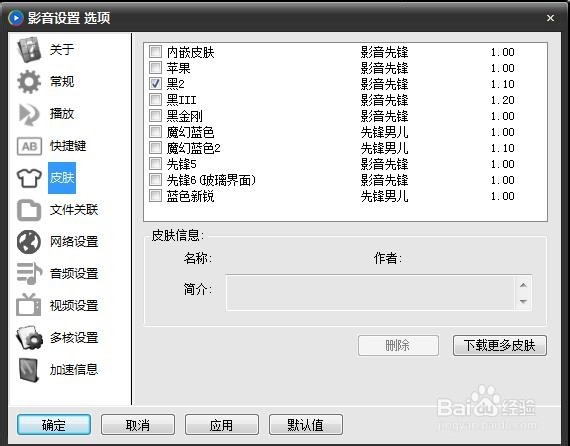The width and height of the screenshot is (570, 446).
Task: Click the 关于 book icon
Action: tap(29, 49)
